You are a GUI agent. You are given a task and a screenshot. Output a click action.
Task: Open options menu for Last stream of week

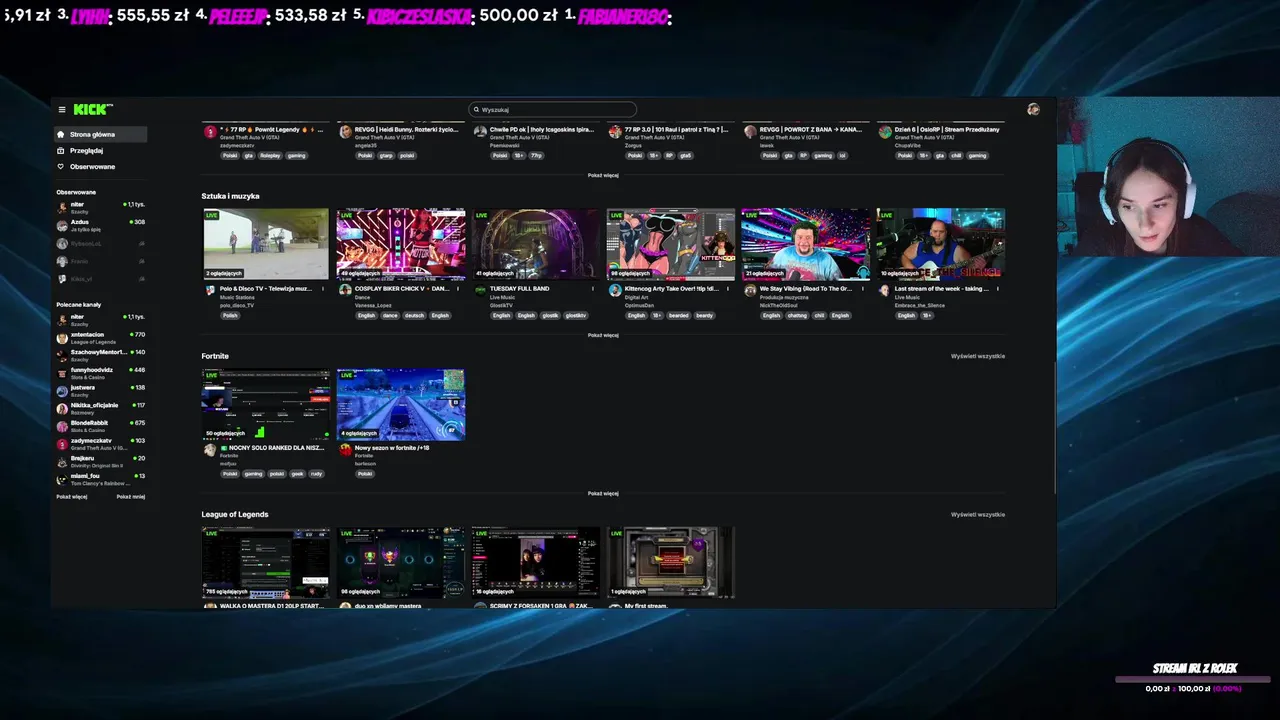998,289
